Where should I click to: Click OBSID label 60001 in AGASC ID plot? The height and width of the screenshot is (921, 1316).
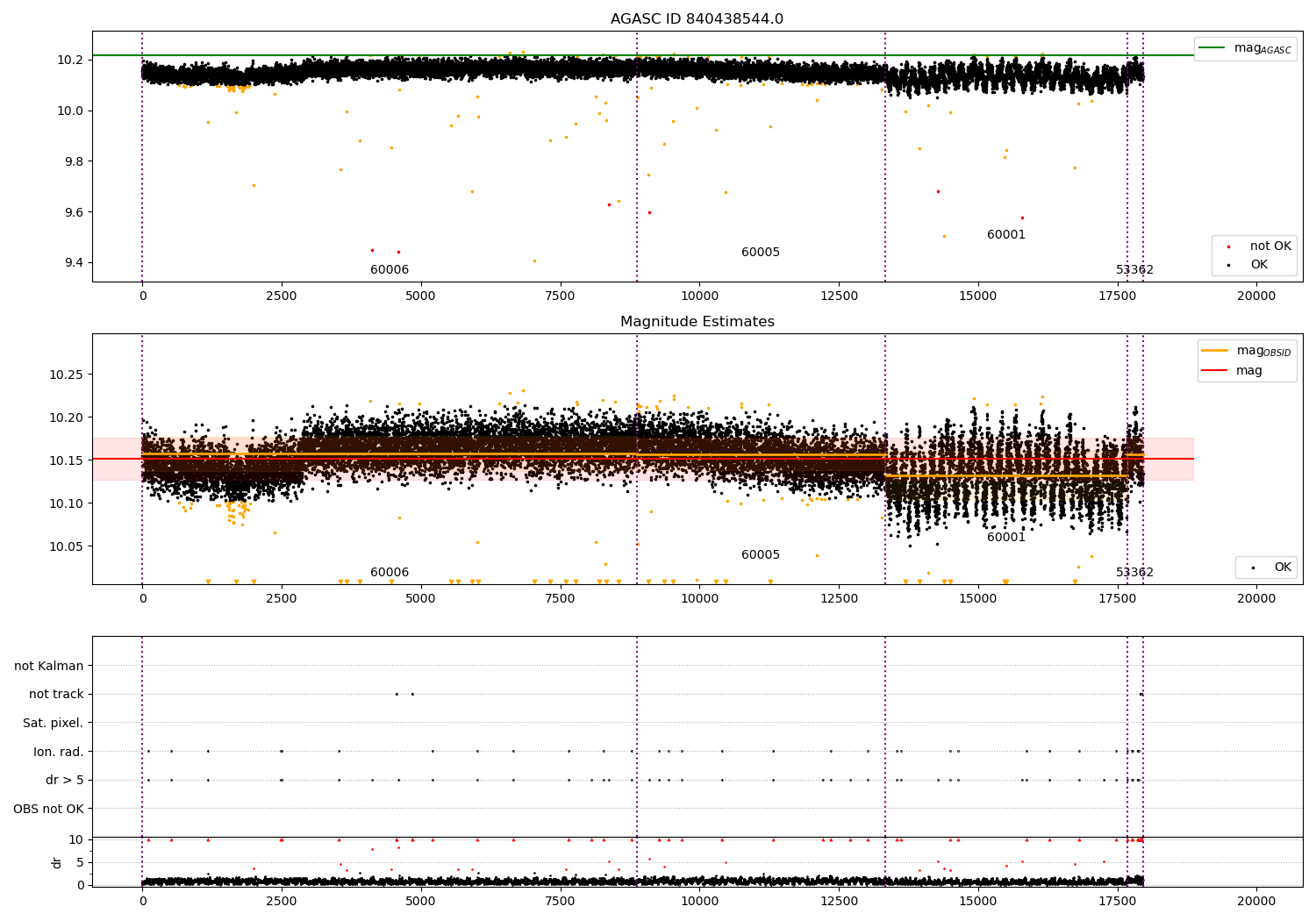1006,235
